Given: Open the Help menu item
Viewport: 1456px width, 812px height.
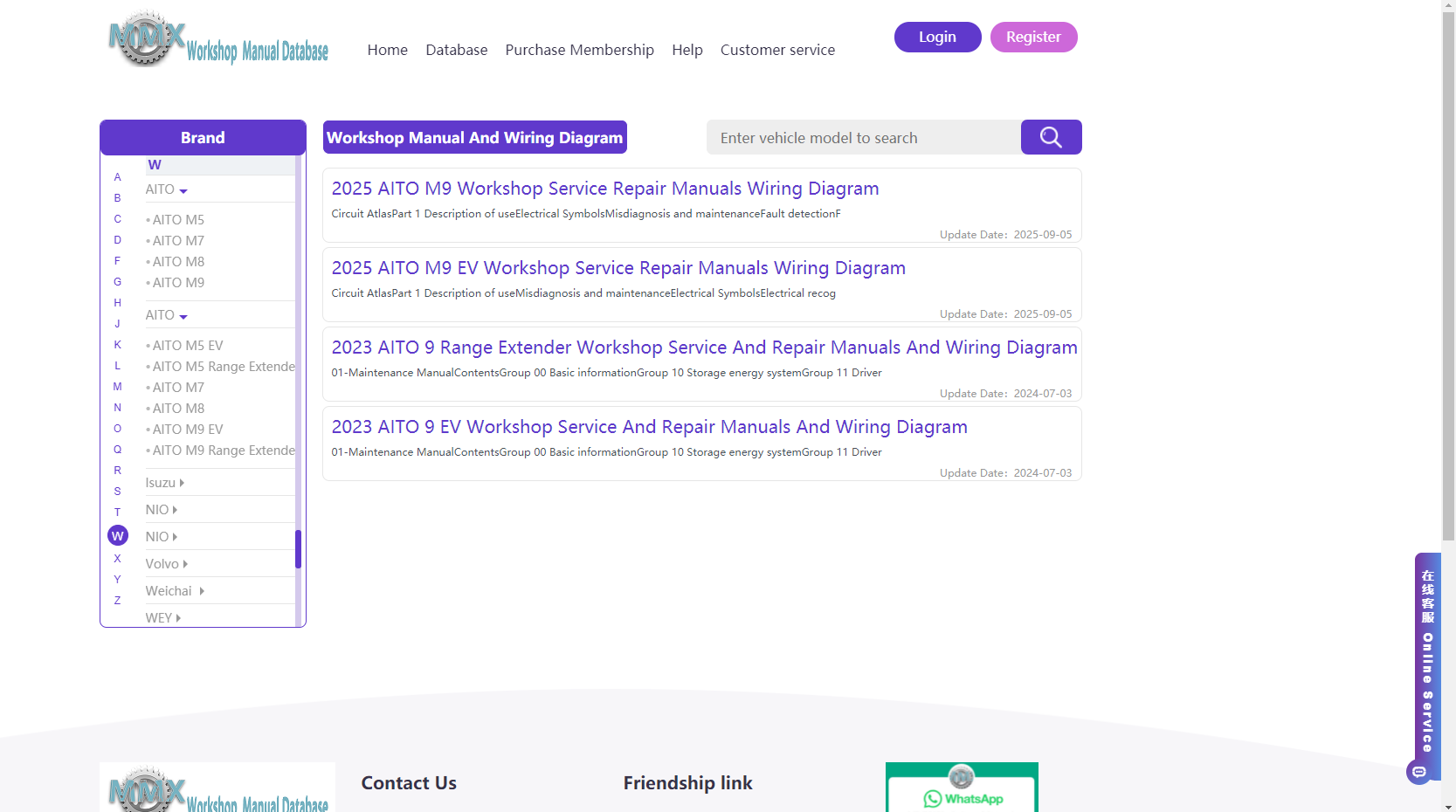Looking at the screenshot, I should click(687, 50).
